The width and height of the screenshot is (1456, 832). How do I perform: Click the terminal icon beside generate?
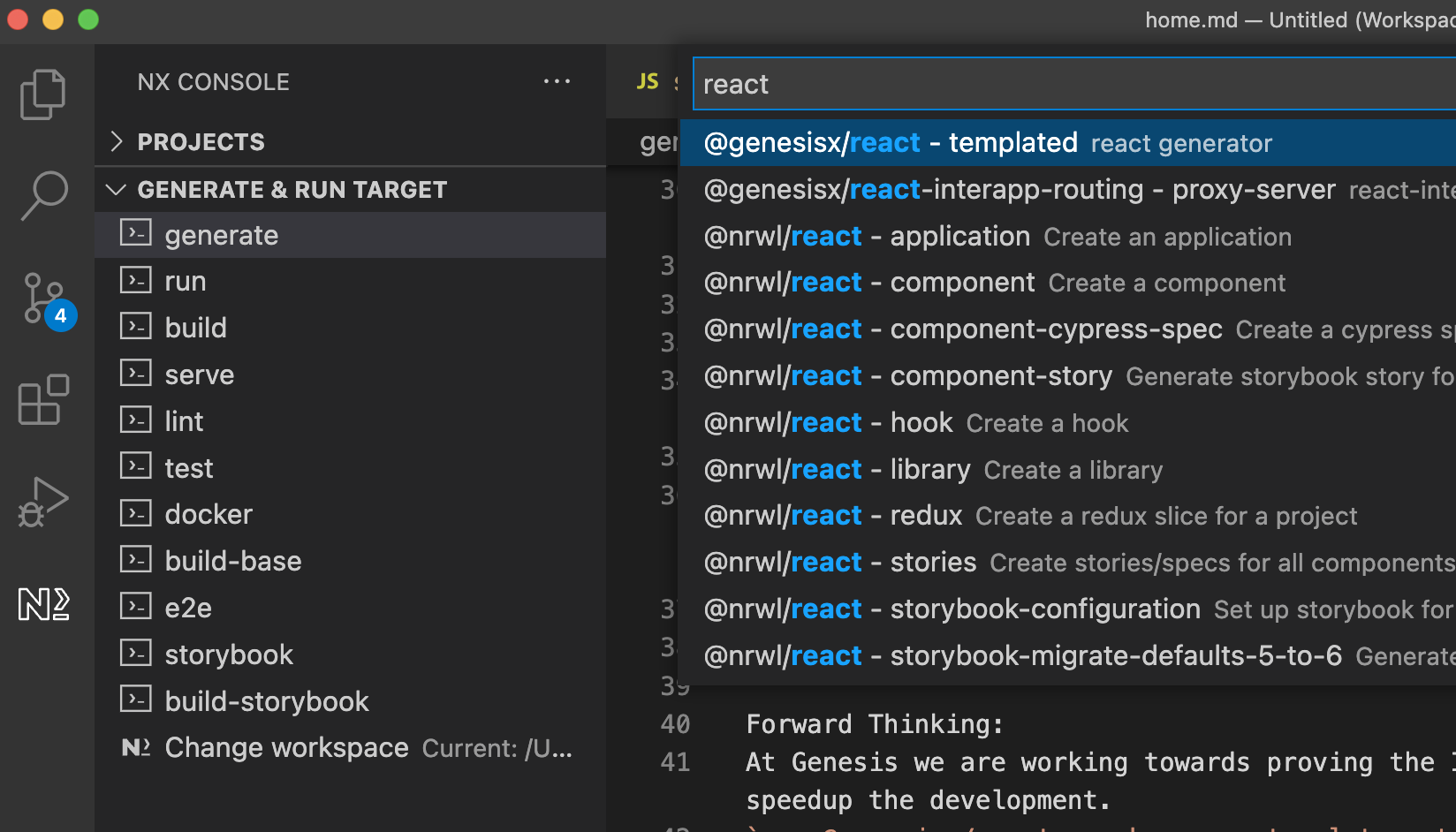tap(136, 233)
